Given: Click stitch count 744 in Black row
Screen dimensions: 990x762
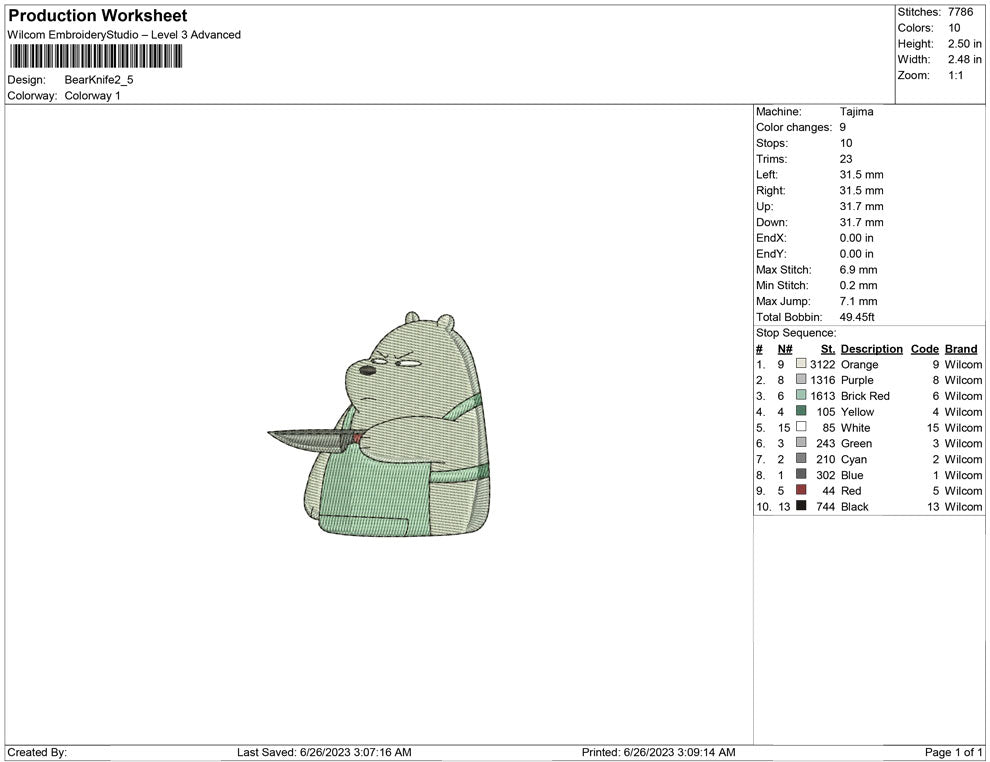Looking at the screenshot, I should [826, 506].
